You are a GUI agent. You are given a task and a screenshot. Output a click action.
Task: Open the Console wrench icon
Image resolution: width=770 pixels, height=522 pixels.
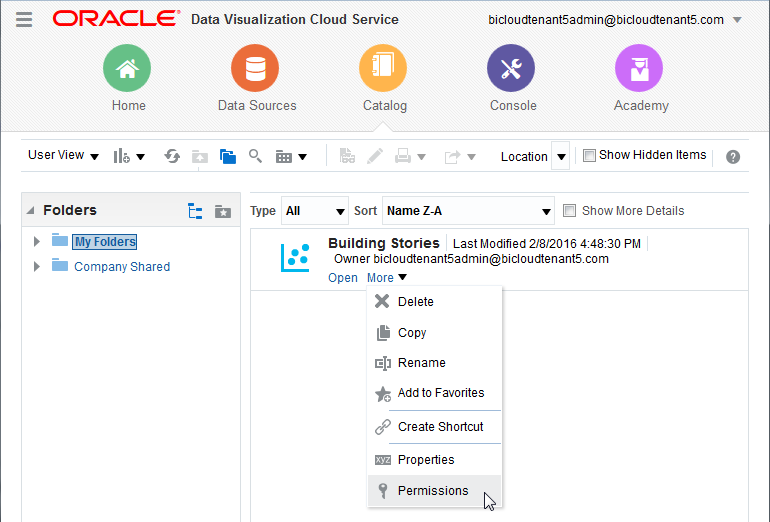coord(511,68)
